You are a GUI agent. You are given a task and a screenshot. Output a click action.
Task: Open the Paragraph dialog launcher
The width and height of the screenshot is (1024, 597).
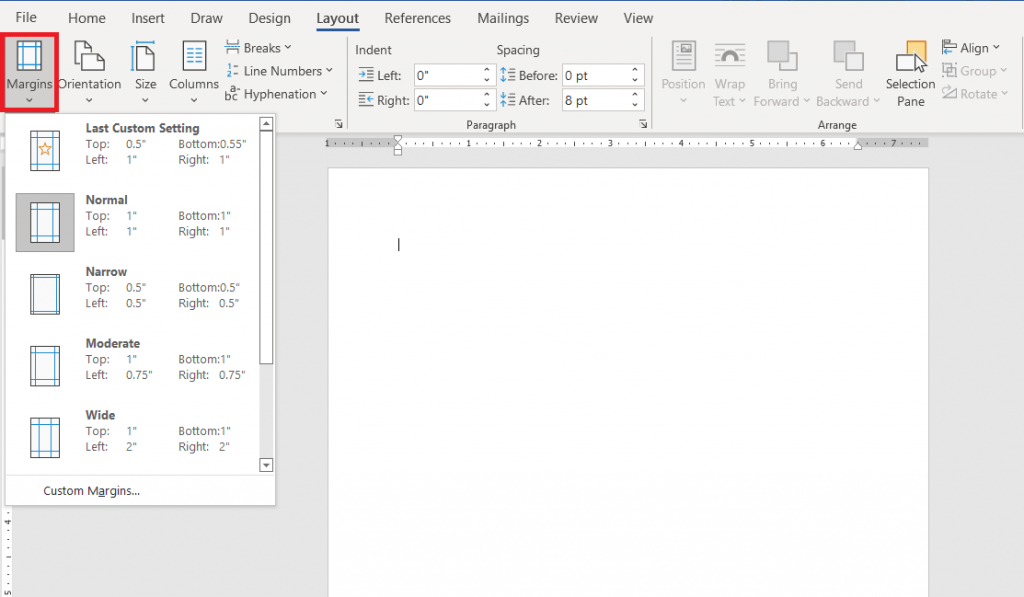point(644,124)
